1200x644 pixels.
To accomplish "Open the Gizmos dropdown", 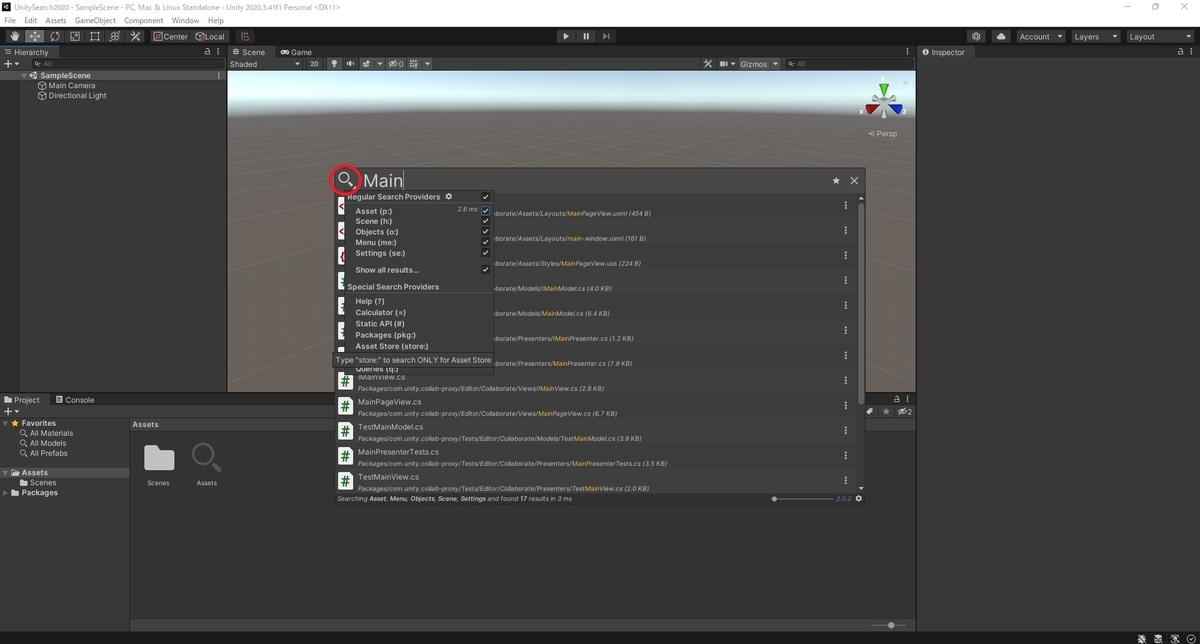I will pos(757,63).
